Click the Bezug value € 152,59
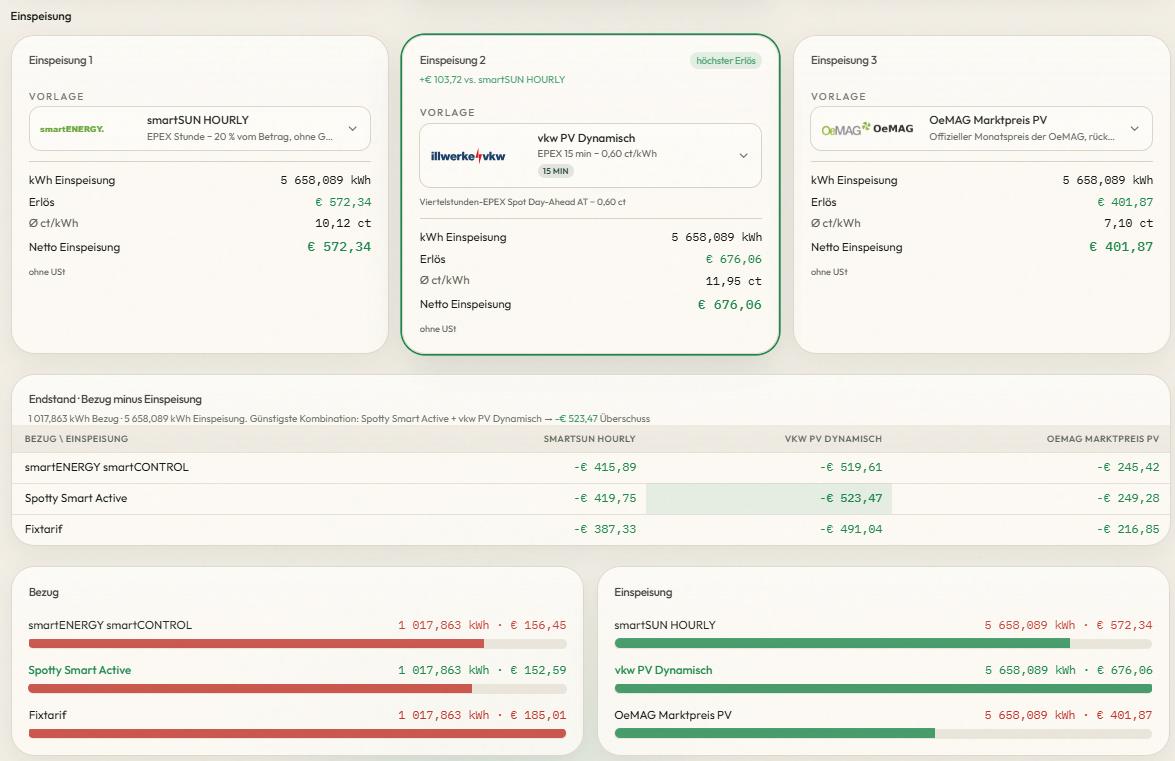 tap(538, 670)
